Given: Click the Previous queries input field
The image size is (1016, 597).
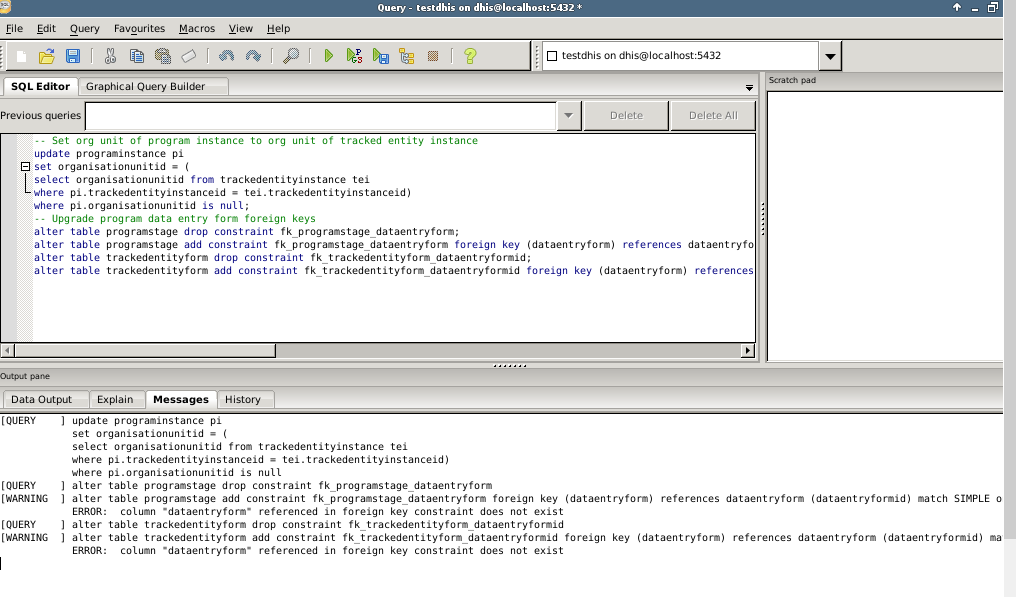Looking at the screenshot, I should point(320,115).
